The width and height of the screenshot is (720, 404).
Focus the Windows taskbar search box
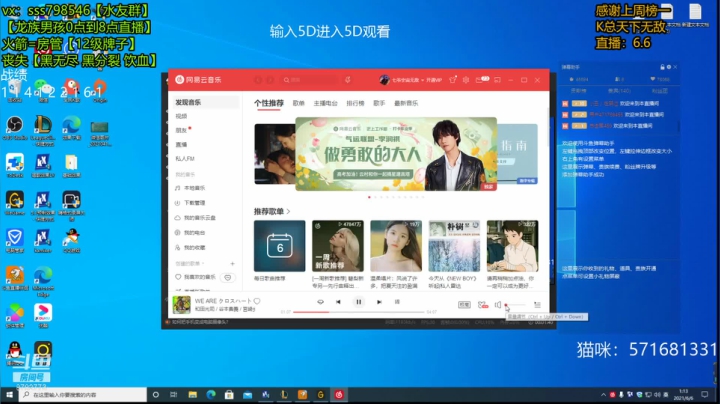coord(83,394)
